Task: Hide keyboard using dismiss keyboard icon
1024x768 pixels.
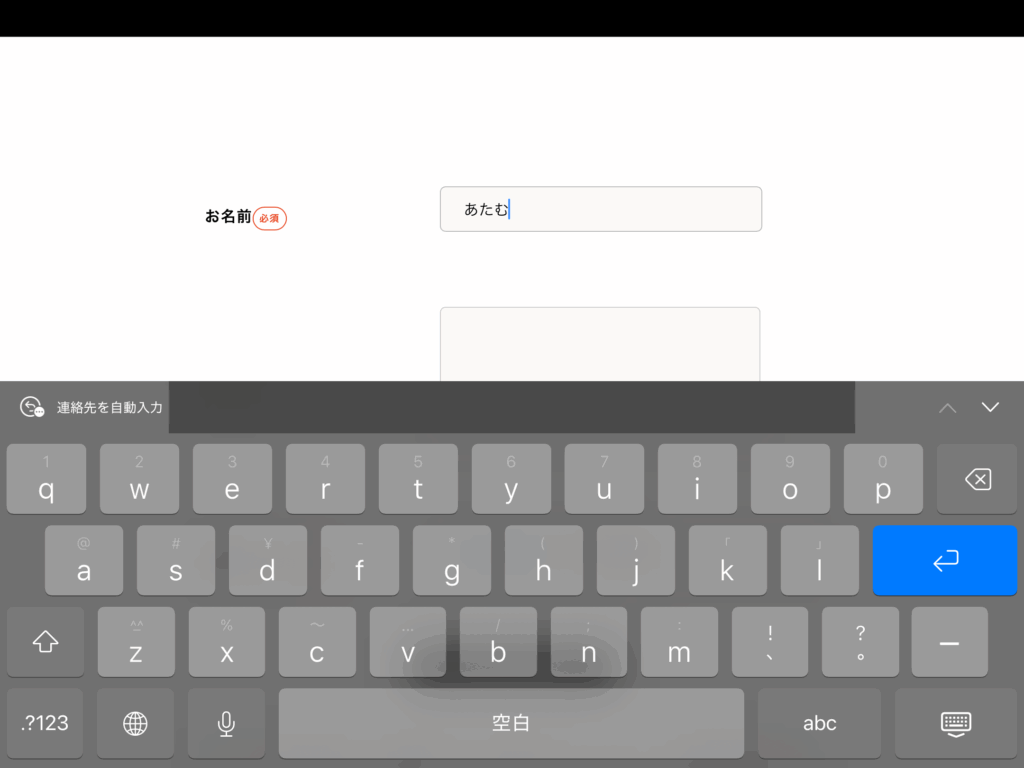Action: pos(955,723)
